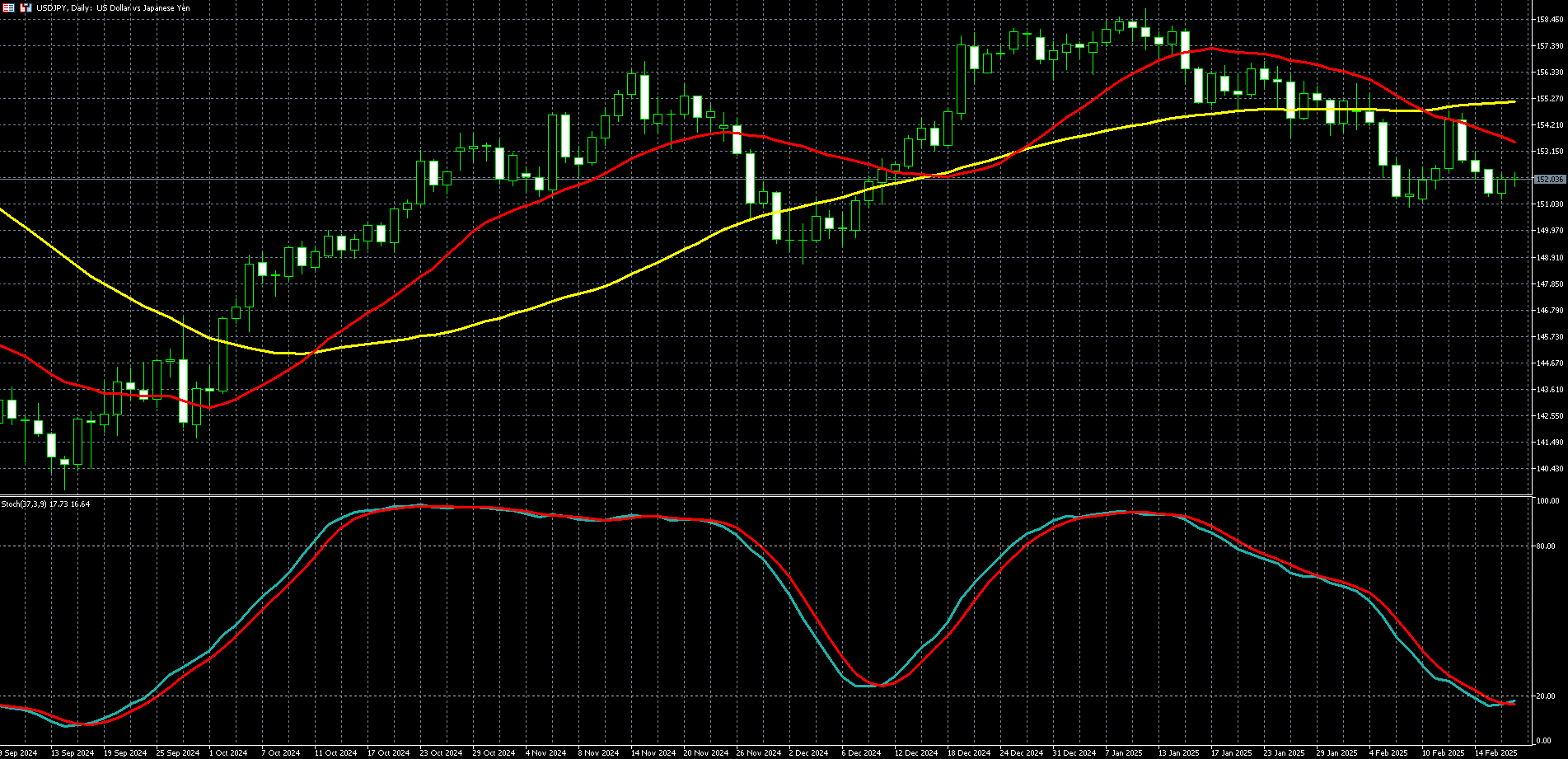
Task: Click the 7 Jan 2025 date label
Action: pyautogui.click(x=1125, y=753)
